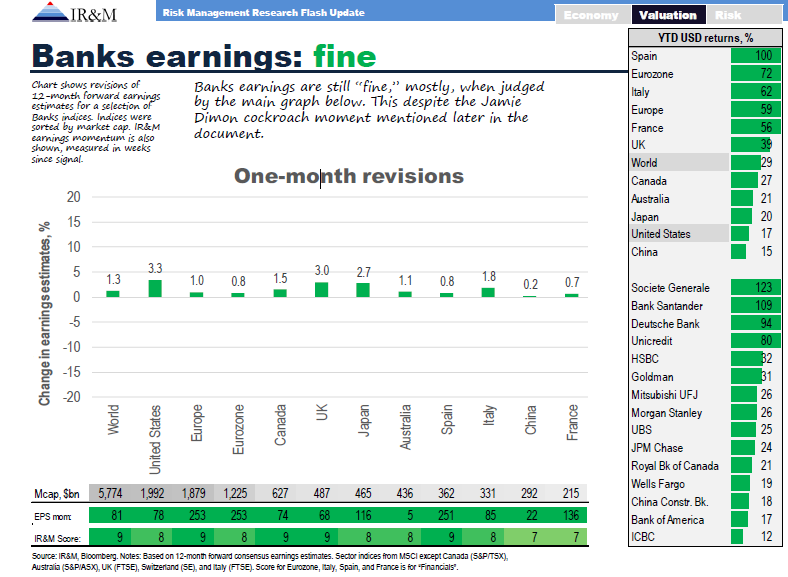The height and width of the screenshot is (577, 788).
Task: Click the ICBC row
Action: click(705, 536)
